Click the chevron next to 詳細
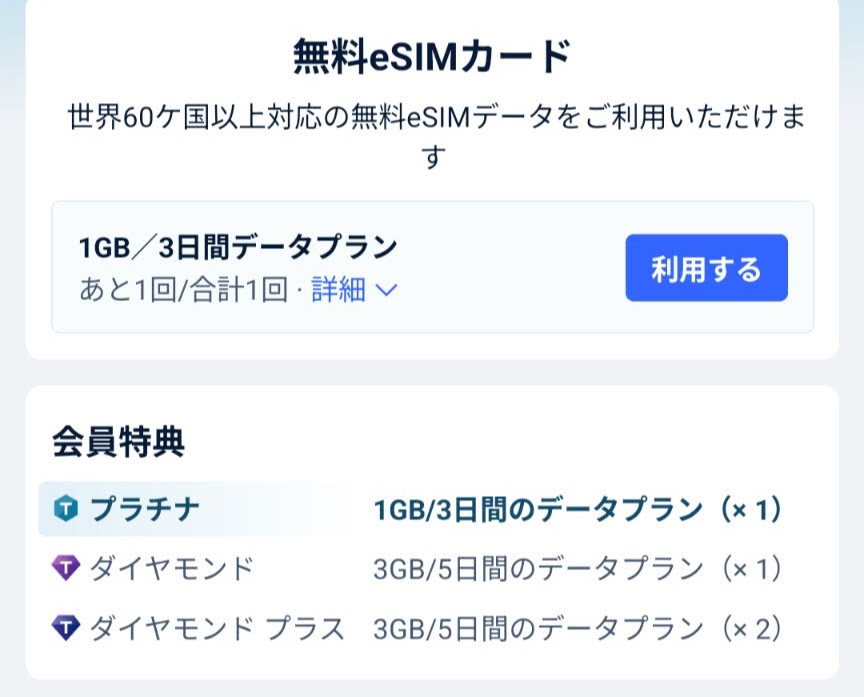This screenshot has width=864, height=697. pos(386,290)
